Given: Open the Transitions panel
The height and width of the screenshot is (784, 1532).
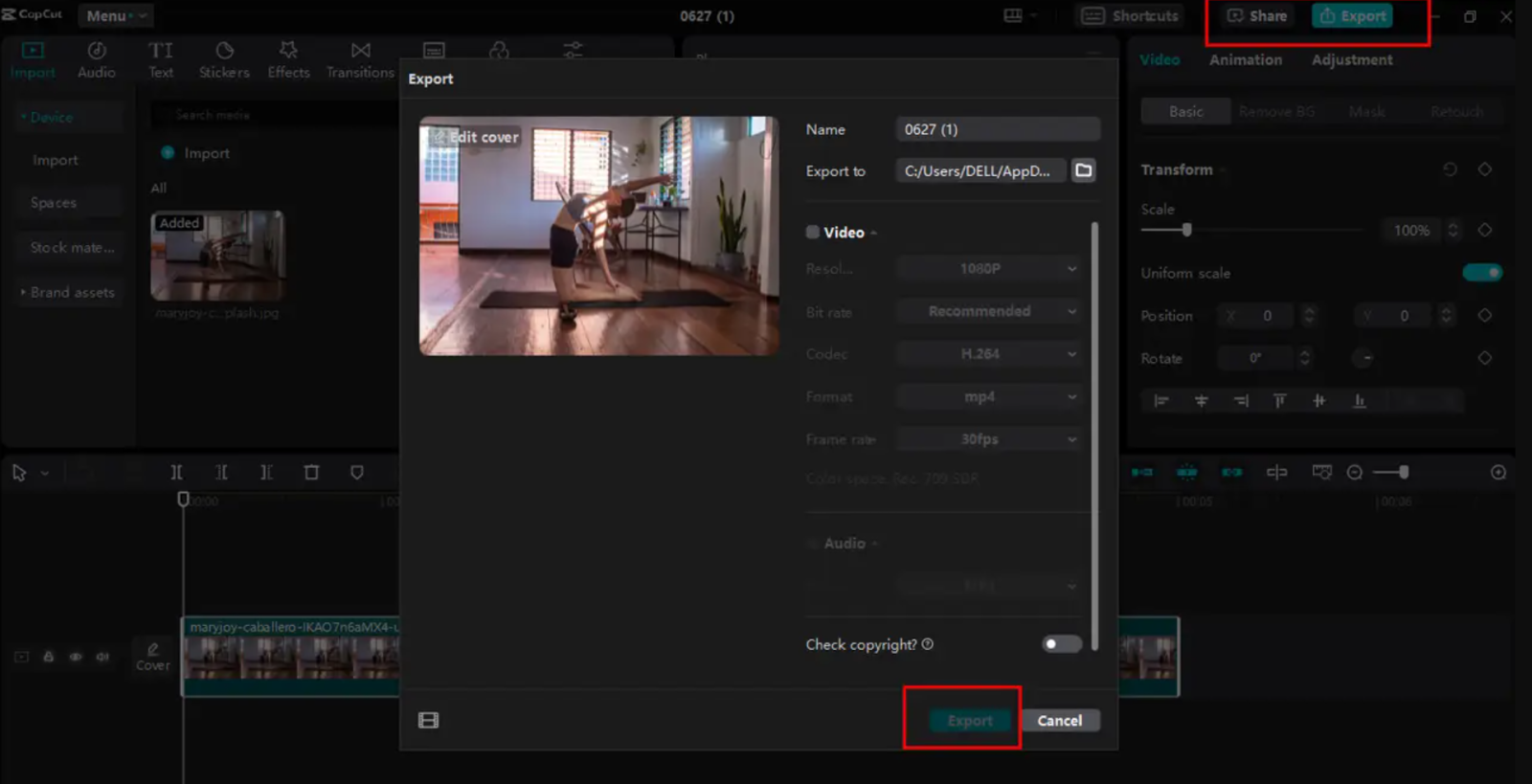Looking at the screenshot, I should click(x=360, y=59).
